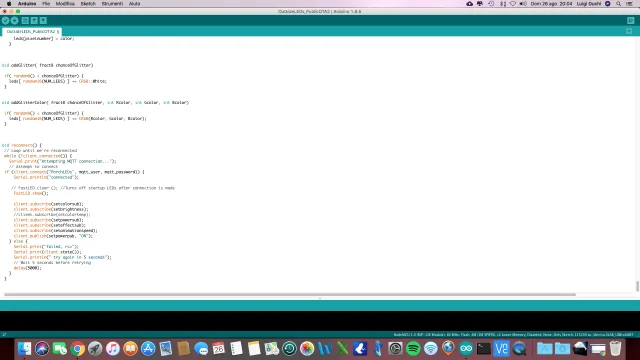Click the delay(5000); code line
The image size is (640, 360).
(x=27, y=268)
